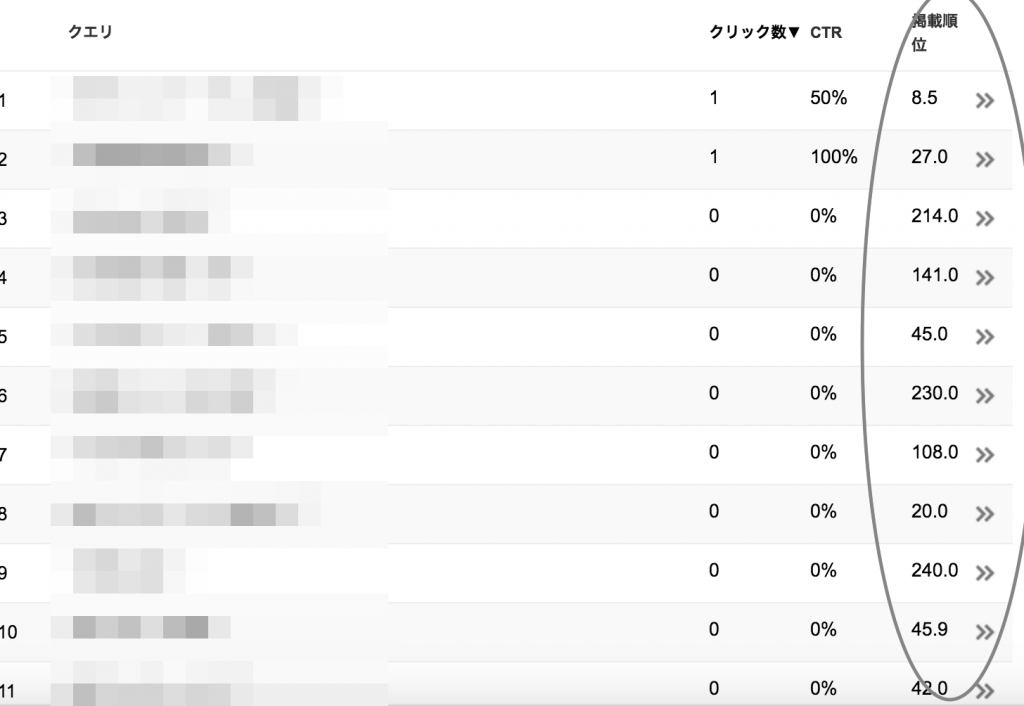The image size is (1024, 706).
Task: Click double-chevron next to position 240.0
Action: (985, 573)
